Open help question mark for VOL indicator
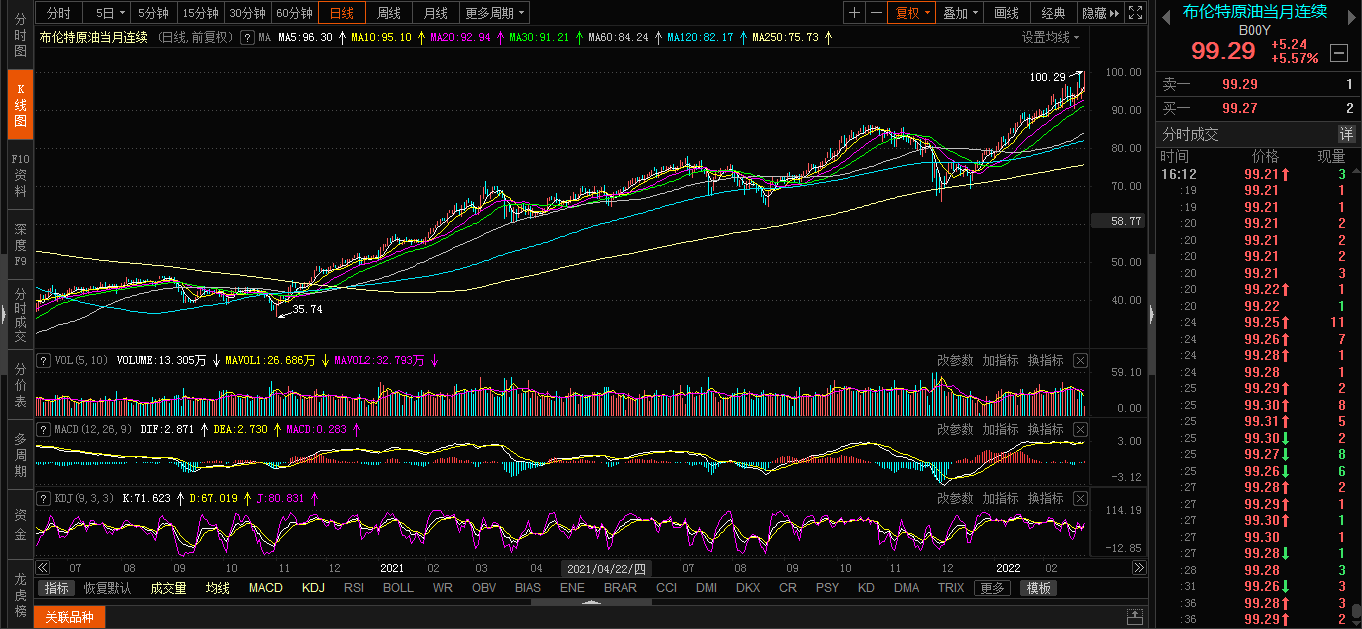 [43, 360]
